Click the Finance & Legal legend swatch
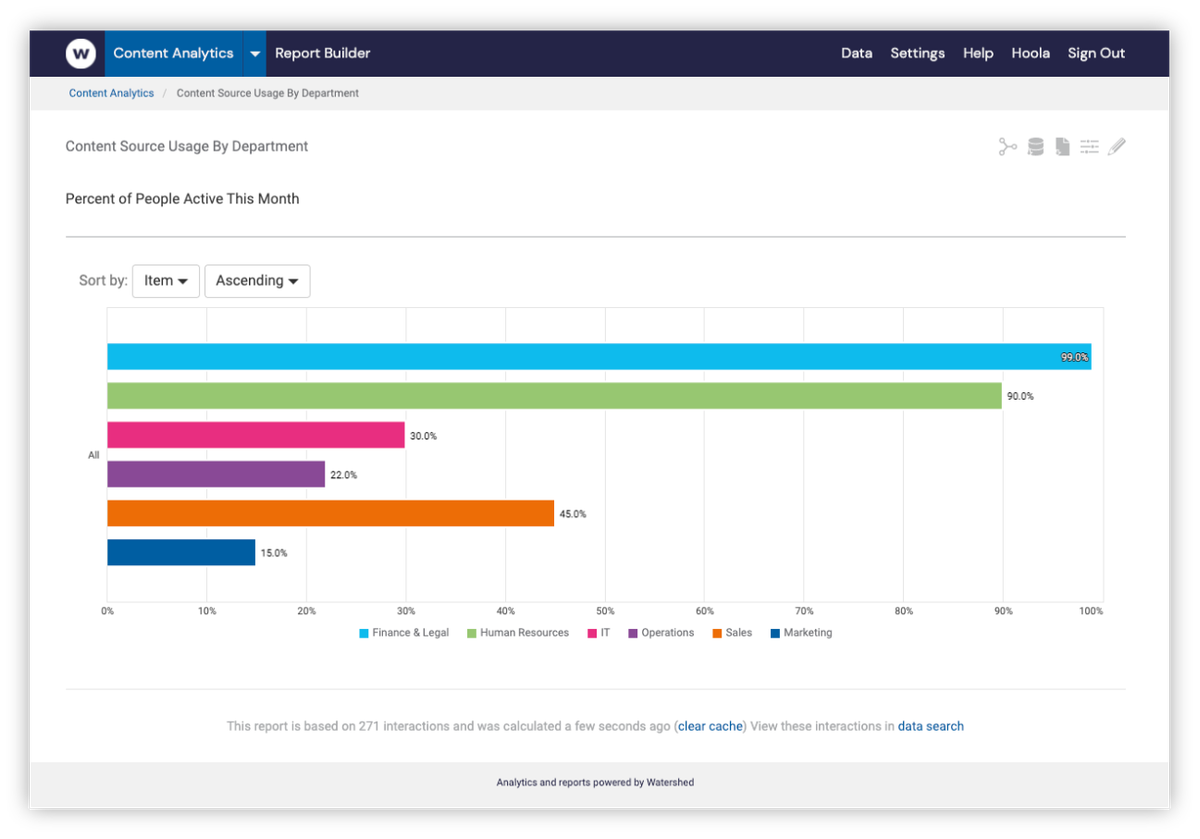1200x839 pixels. [x=362, y=632]
